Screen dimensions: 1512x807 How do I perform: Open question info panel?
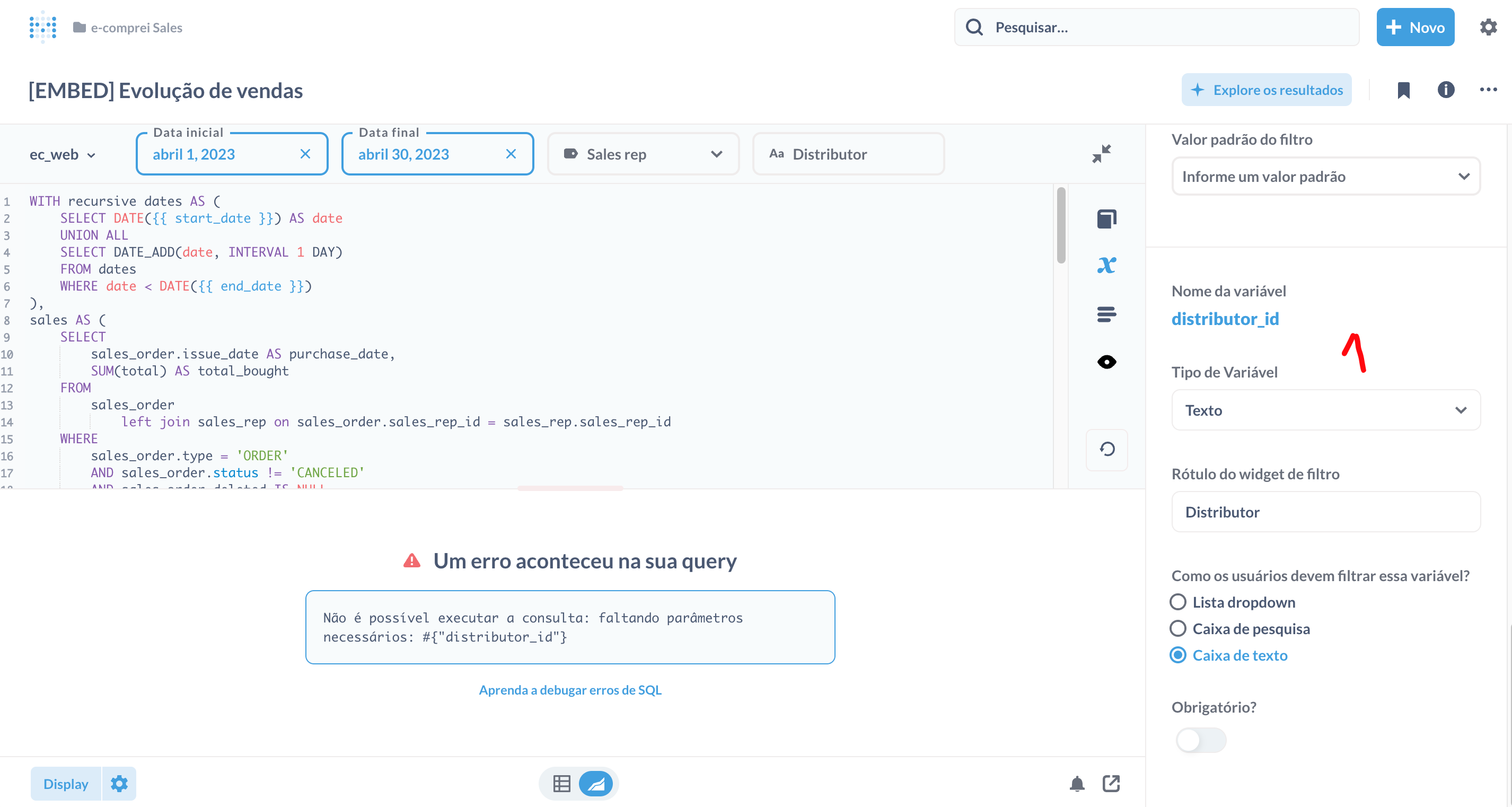(x=1446, y=89)
